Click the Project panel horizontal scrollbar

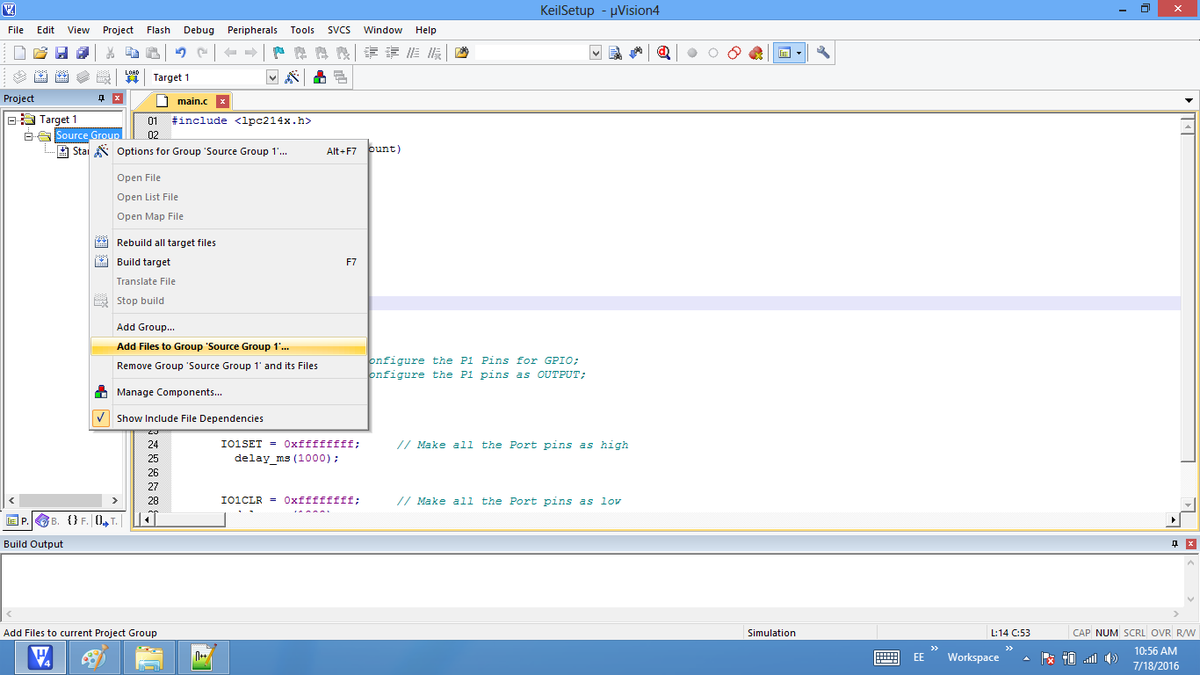63,500
